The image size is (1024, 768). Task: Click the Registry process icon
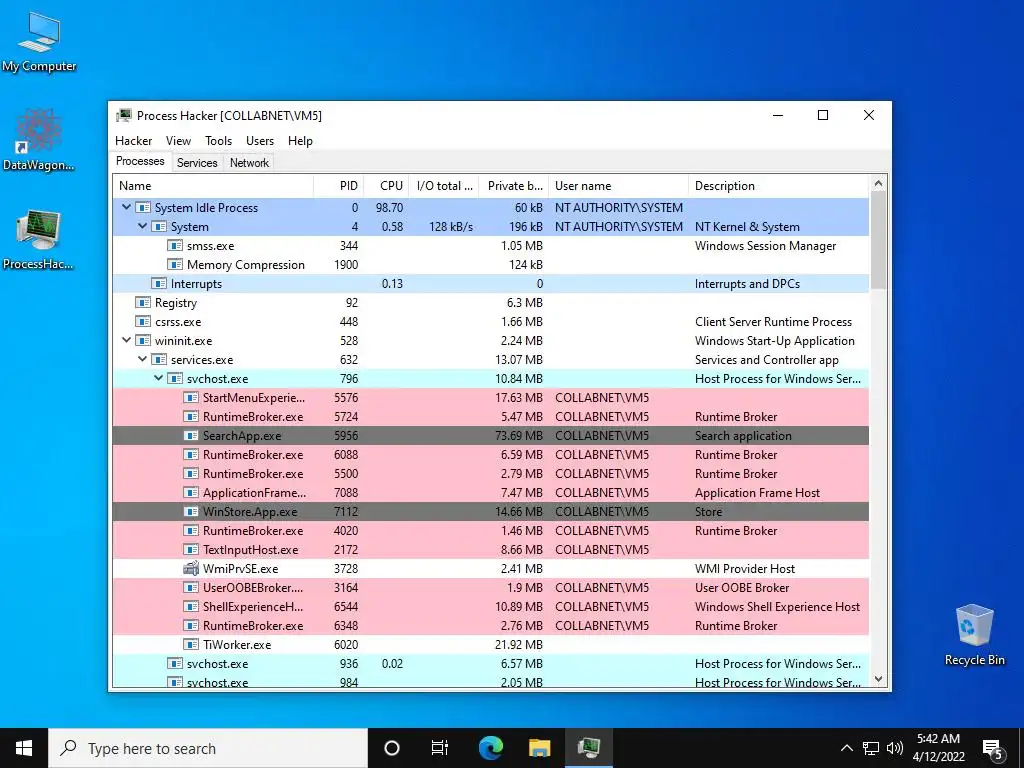[143, 302]
